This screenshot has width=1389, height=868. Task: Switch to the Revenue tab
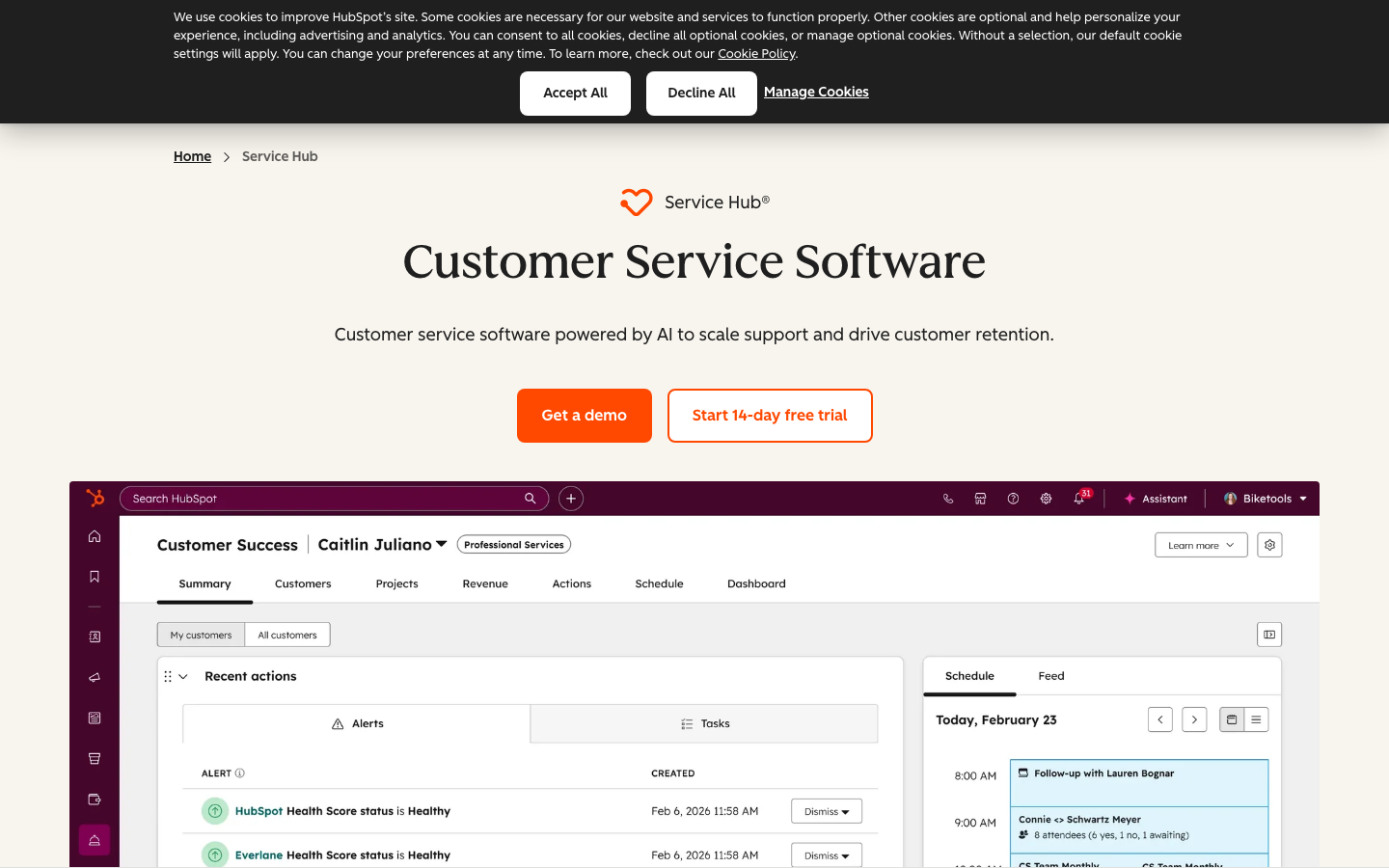coord(485,583)
